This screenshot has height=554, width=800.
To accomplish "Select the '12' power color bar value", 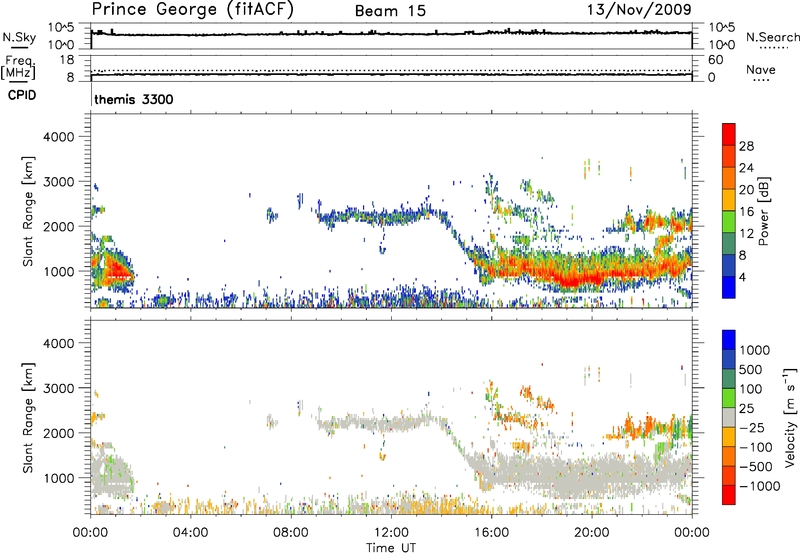I will click(x=746, y=234).
